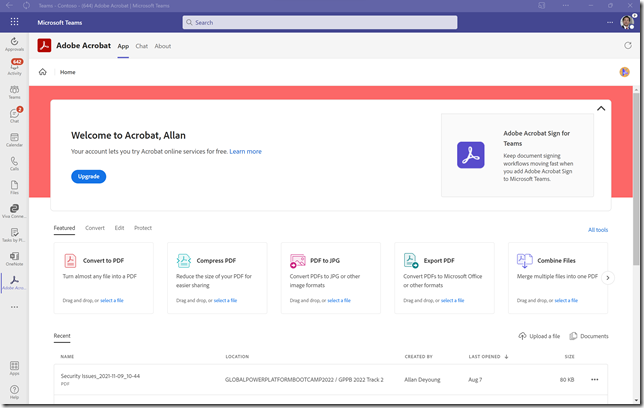Click the vertical scrollbar thumb

(x=636, y=179)
